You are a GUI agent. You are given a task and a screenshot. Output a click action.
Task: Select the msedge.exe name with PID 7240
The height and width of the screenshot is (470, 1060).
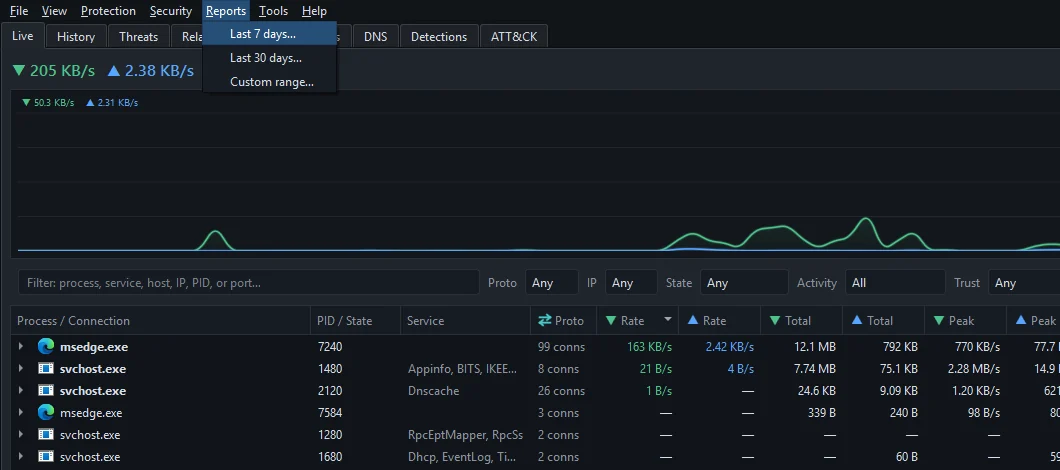93,347
